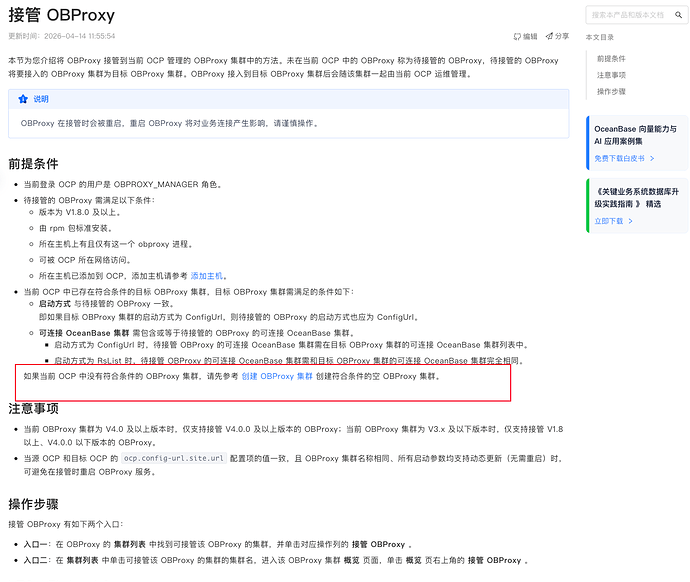This screenshot has height=582, width=690.
Task: Jump to 注意事项 in table of contents
Action: (611, 75)
